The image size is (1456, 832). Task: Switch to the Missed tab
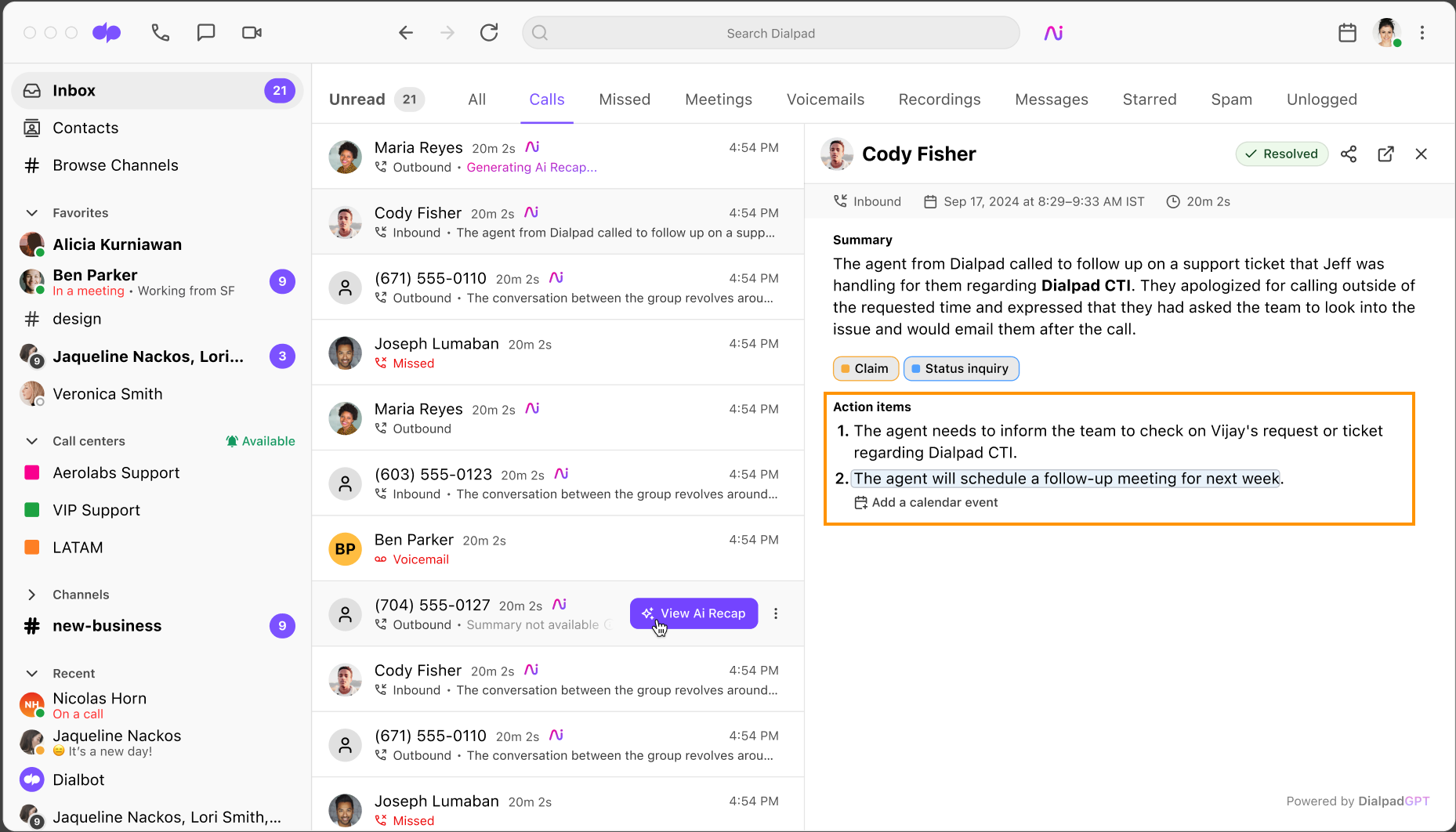click(x=625, y=99)
